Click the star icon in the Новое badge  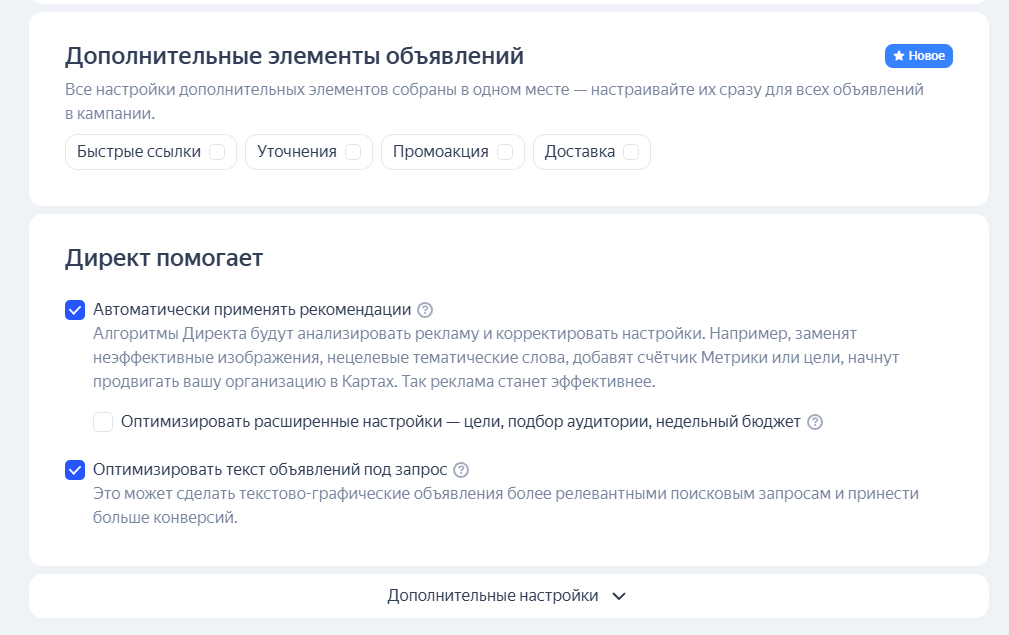(899, 56)
